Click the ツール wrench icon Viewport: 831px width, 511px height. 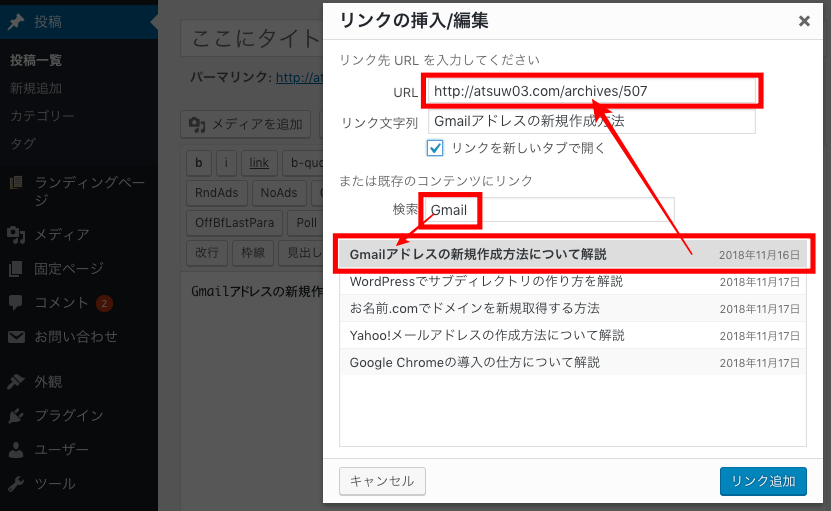click(x=16, y=483)
